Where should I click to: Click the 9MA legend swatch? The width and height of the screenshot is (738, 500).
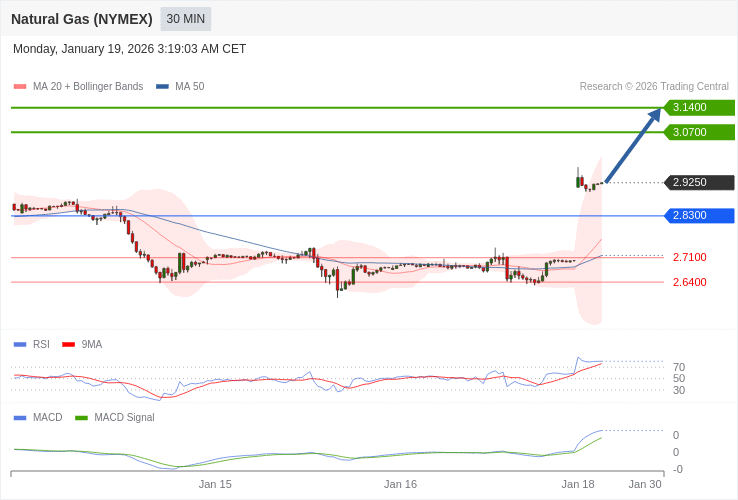69,344
